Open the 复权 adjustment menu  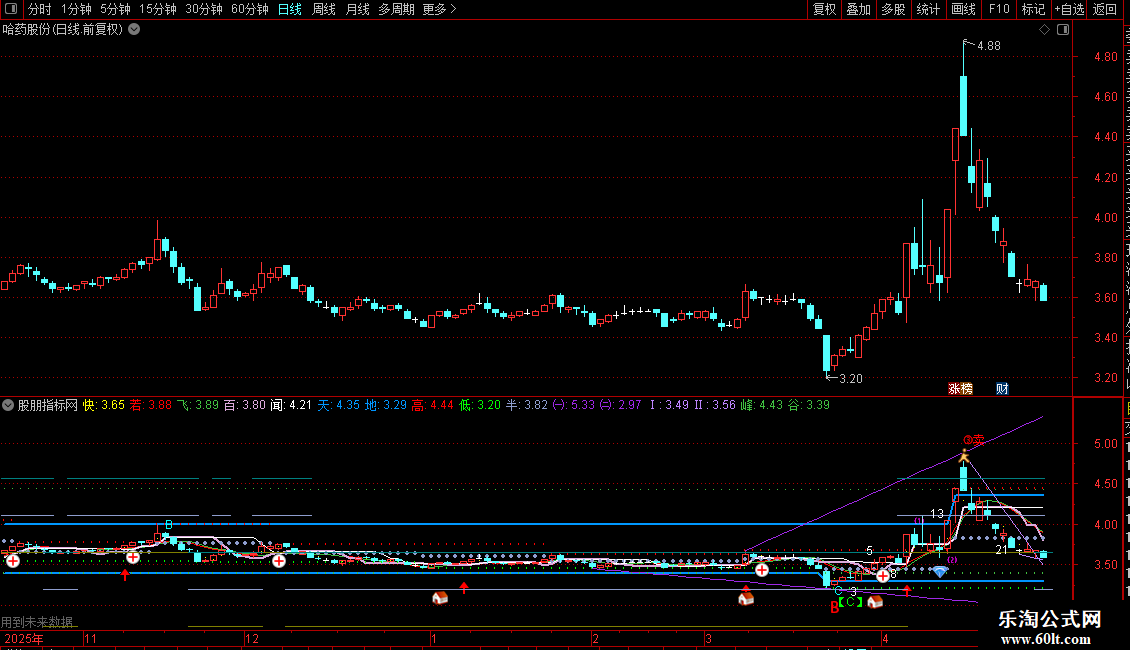pyautogui.click(x=824, y=9)
